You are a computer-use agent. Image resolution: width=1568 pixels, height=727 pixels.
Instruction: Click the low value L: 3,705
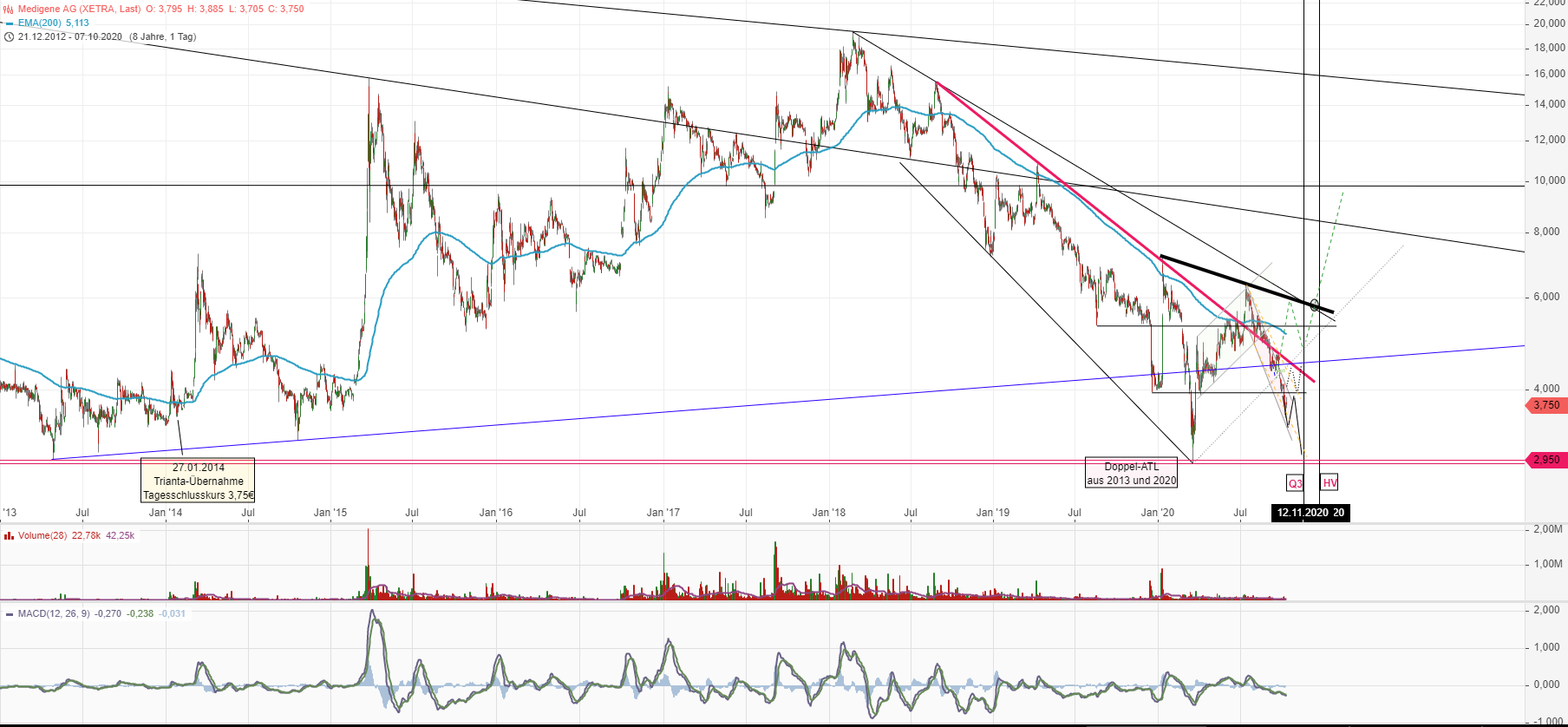tap(246, 10)
